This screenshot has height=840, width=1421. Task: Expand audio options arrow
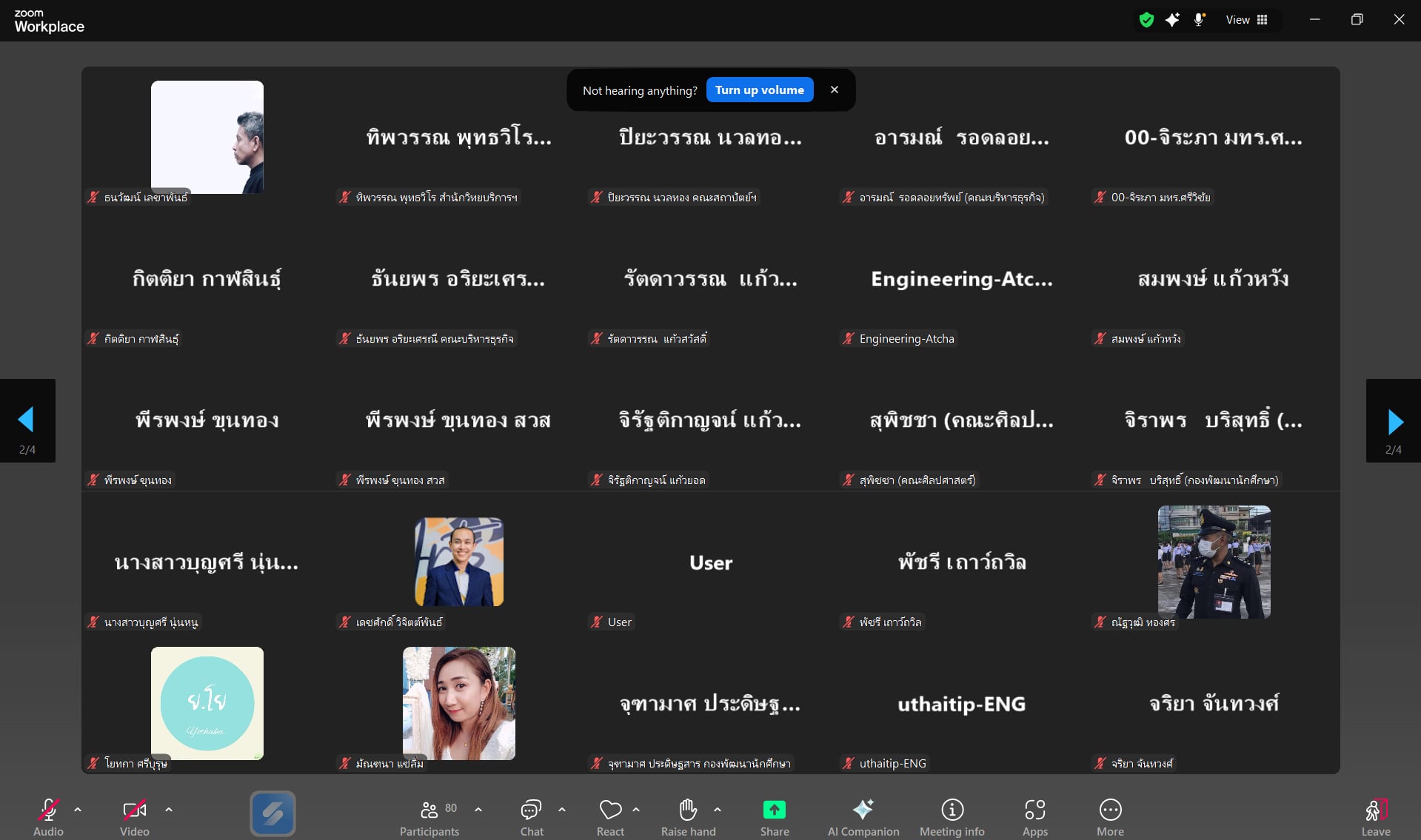coord(78,810)
